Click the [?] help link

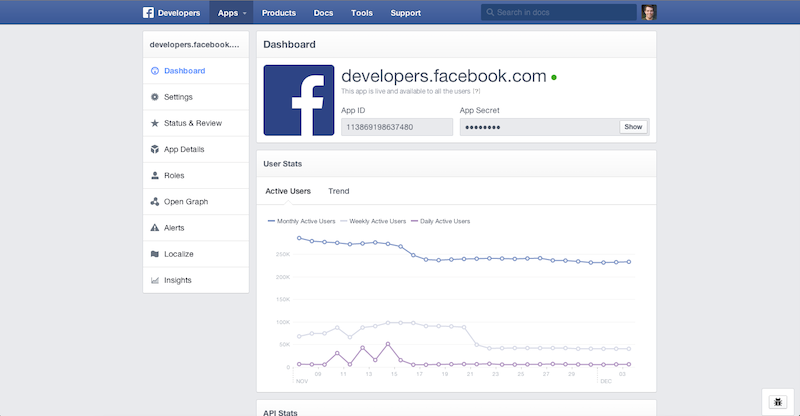pos(476,91)
